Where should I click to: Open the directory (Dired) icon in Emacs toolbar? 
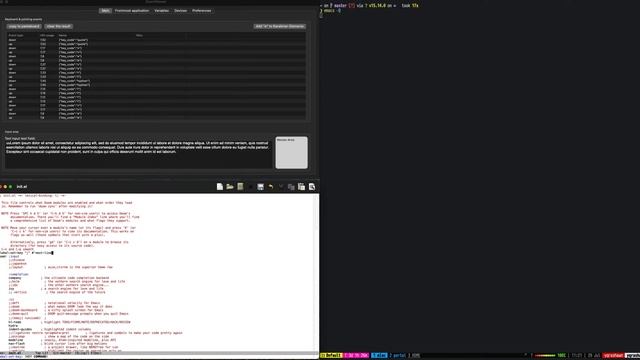click(x=240, y=187)
